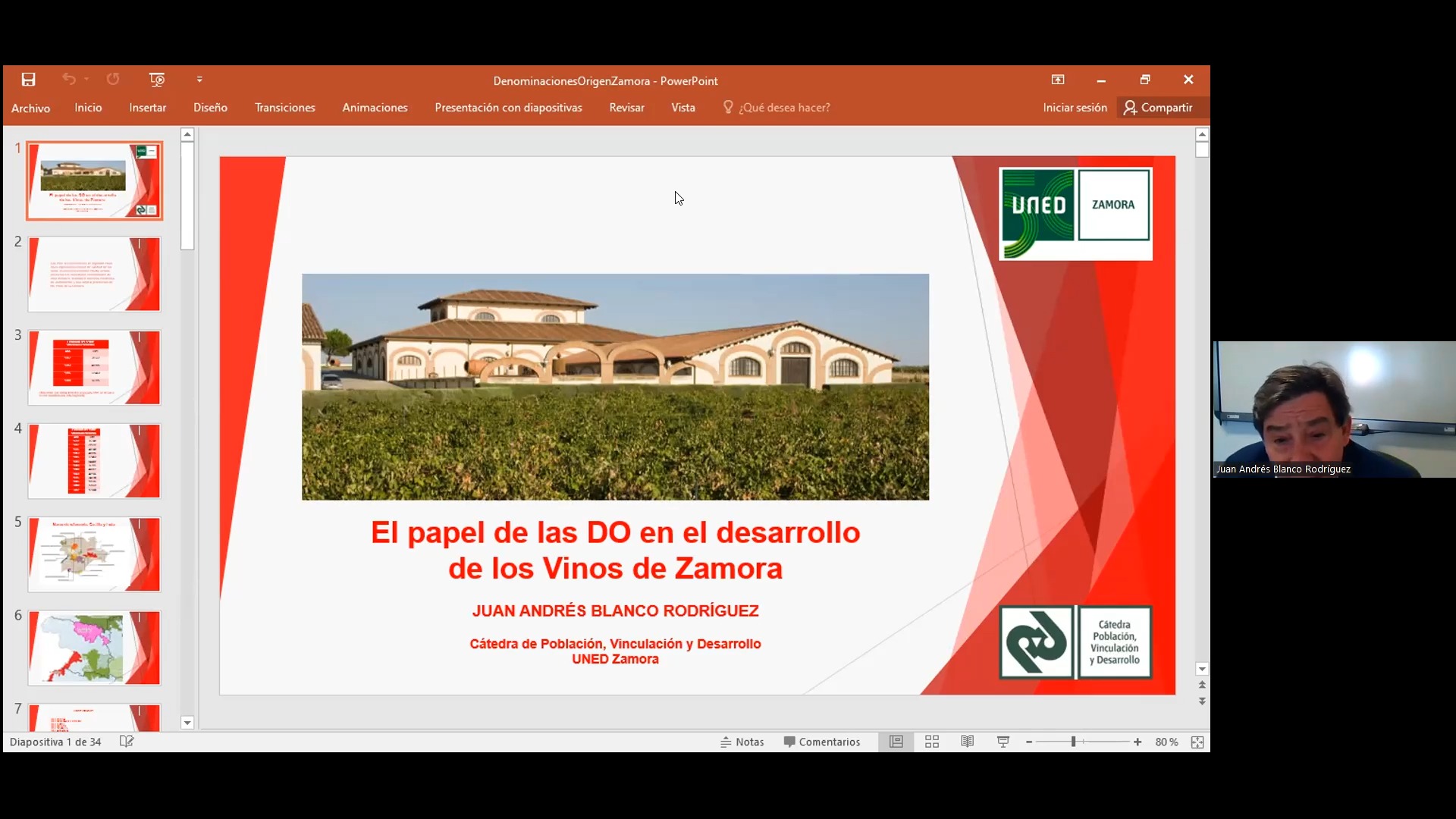Switch to Reading view icon
1456x819 pixels.
click(967, 742)
